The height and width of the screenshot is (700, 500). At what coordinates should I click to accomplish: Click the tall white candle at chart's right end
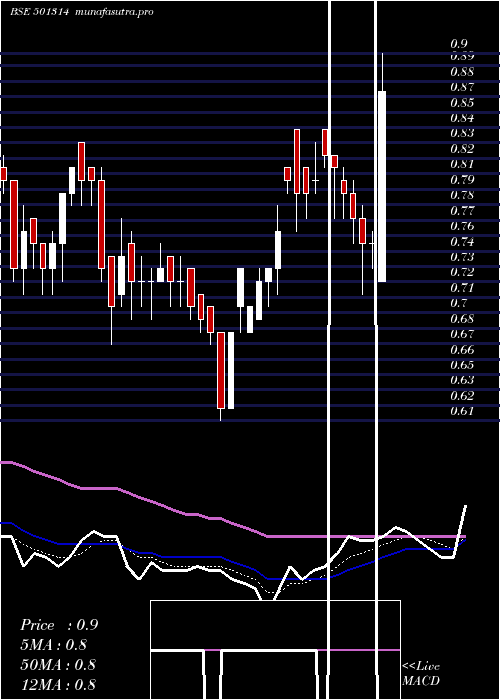pyautogui.click(x=382, y=186)
